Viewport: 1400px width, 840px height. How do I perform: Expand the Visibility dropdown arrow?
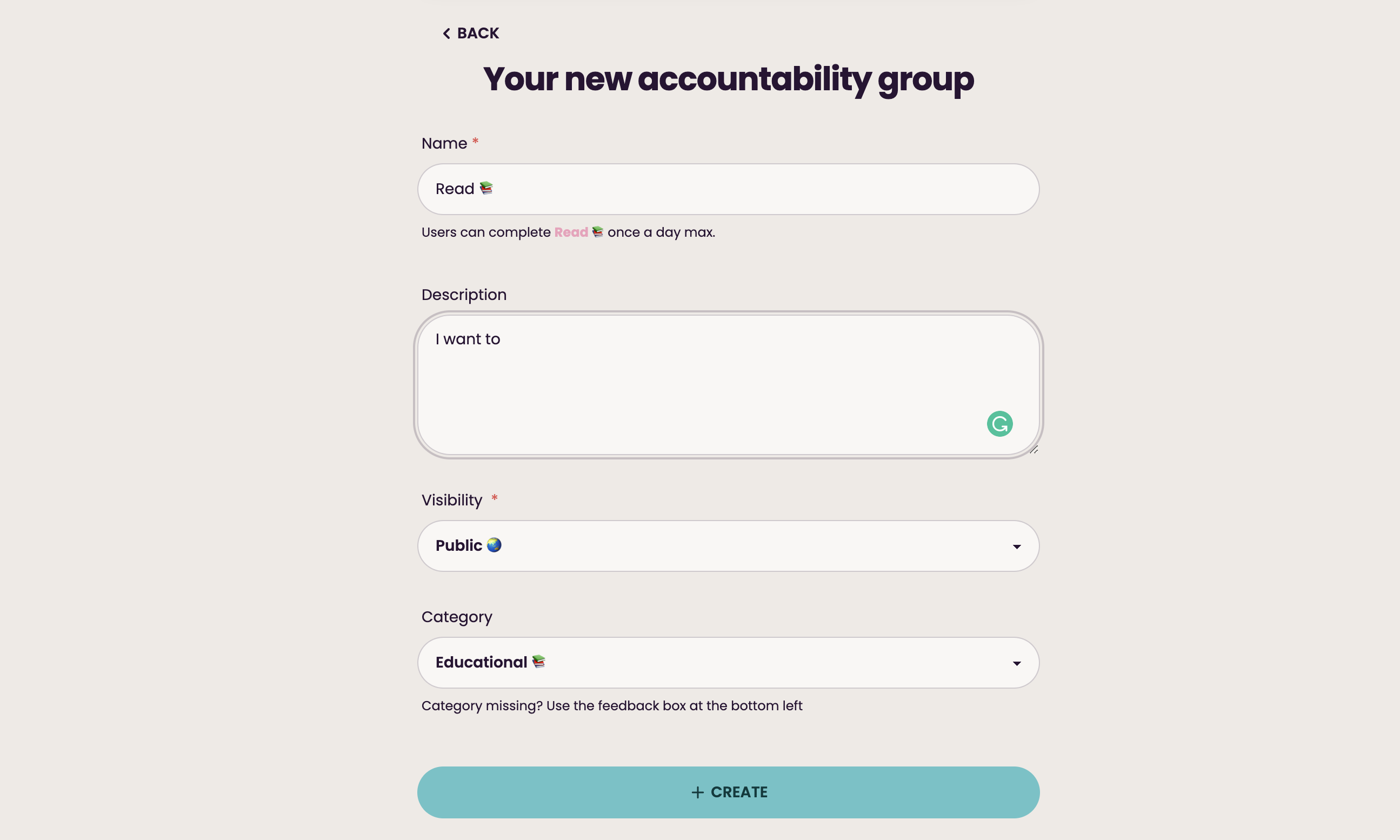(x=1016, y=546)
